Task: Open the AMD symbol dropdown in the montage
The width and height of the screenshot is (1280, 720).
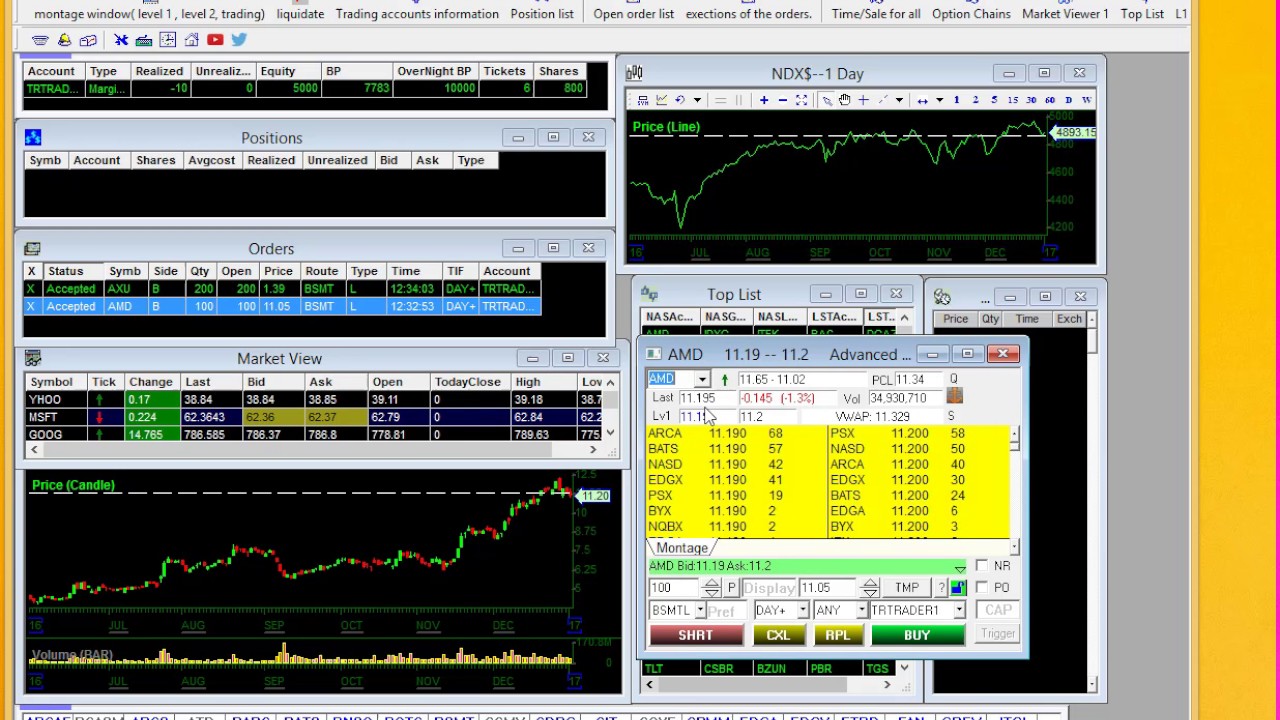Action: point(702,379)
